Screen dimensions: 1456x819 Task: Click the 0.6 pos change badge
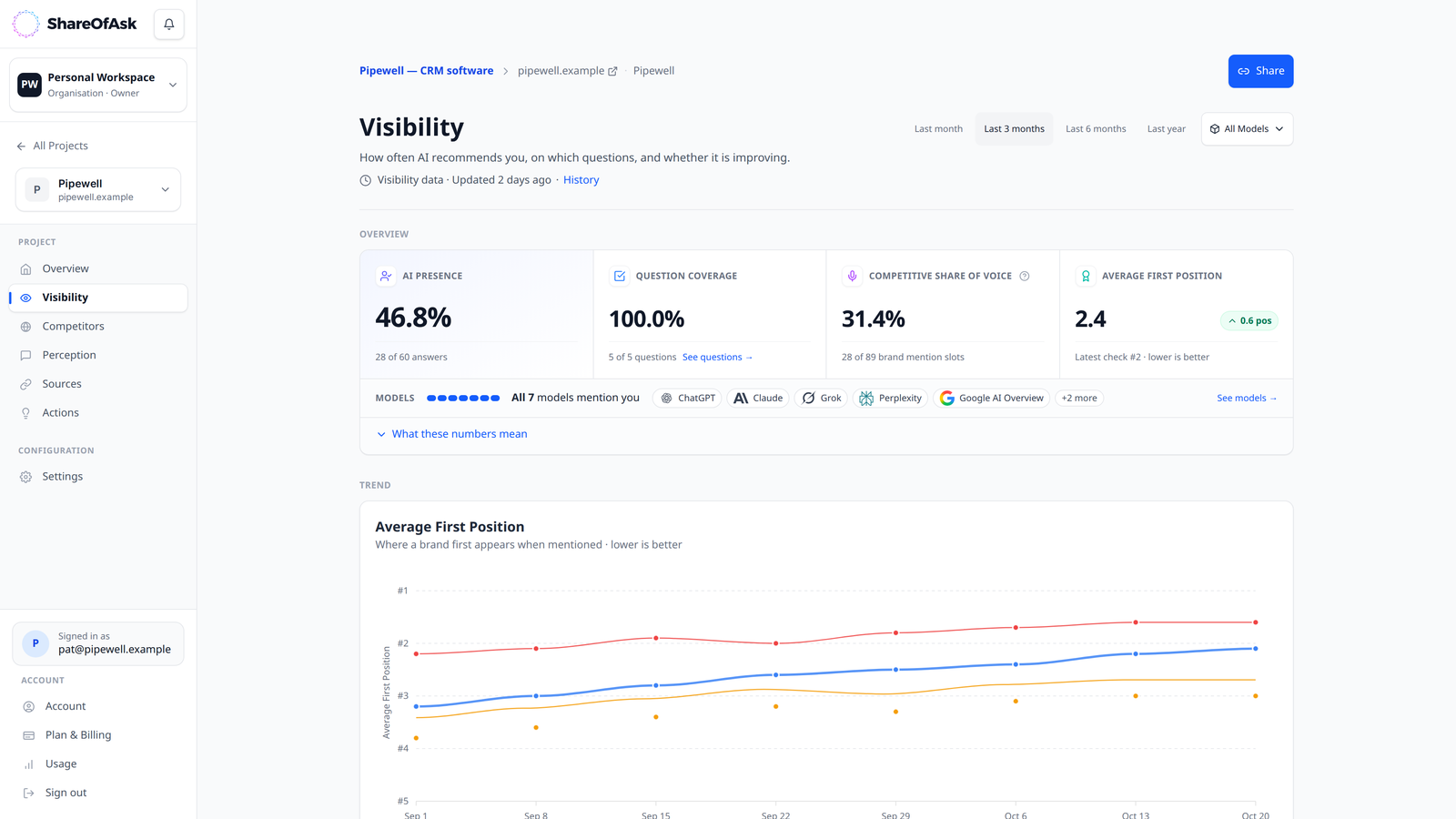[1249, 320]
